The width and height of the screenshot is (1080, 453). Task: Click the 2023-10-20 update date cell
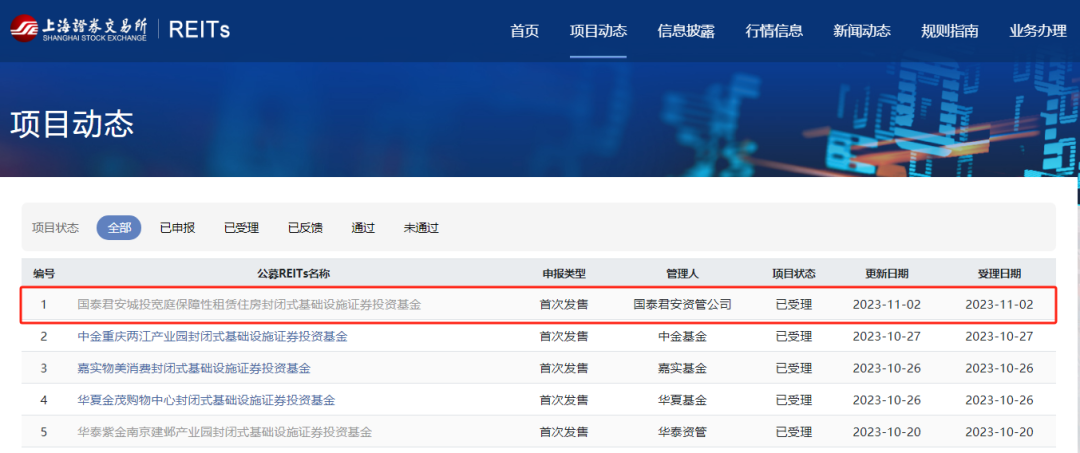pyautogui.click(x=886, y=432)
